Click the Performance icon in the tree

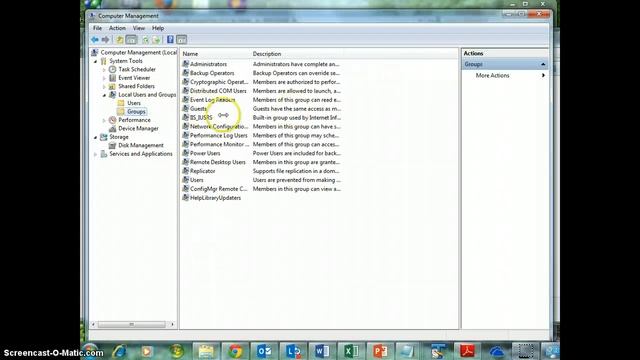113,120
